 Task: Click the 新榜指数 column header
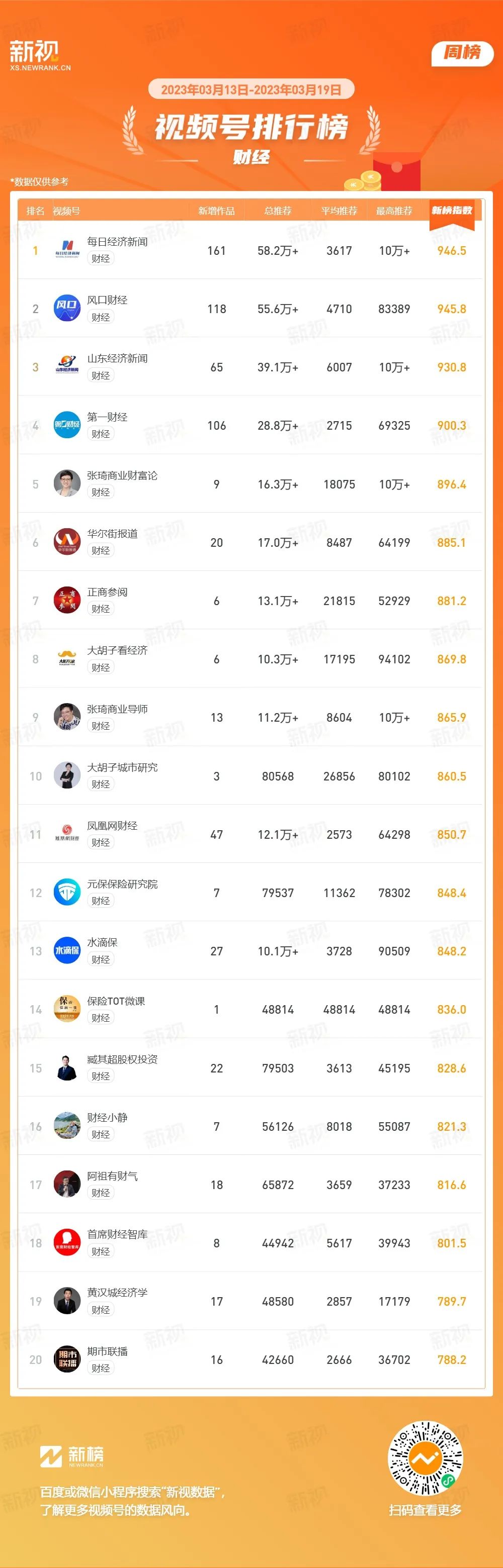click(452, 211)
